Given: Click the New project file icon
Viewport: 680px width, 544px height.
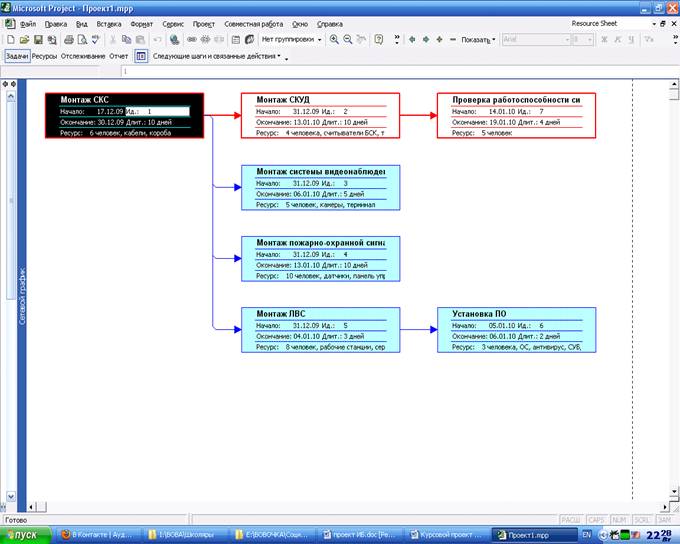Looking at the screenshot, I should click(x=11, y=39).
